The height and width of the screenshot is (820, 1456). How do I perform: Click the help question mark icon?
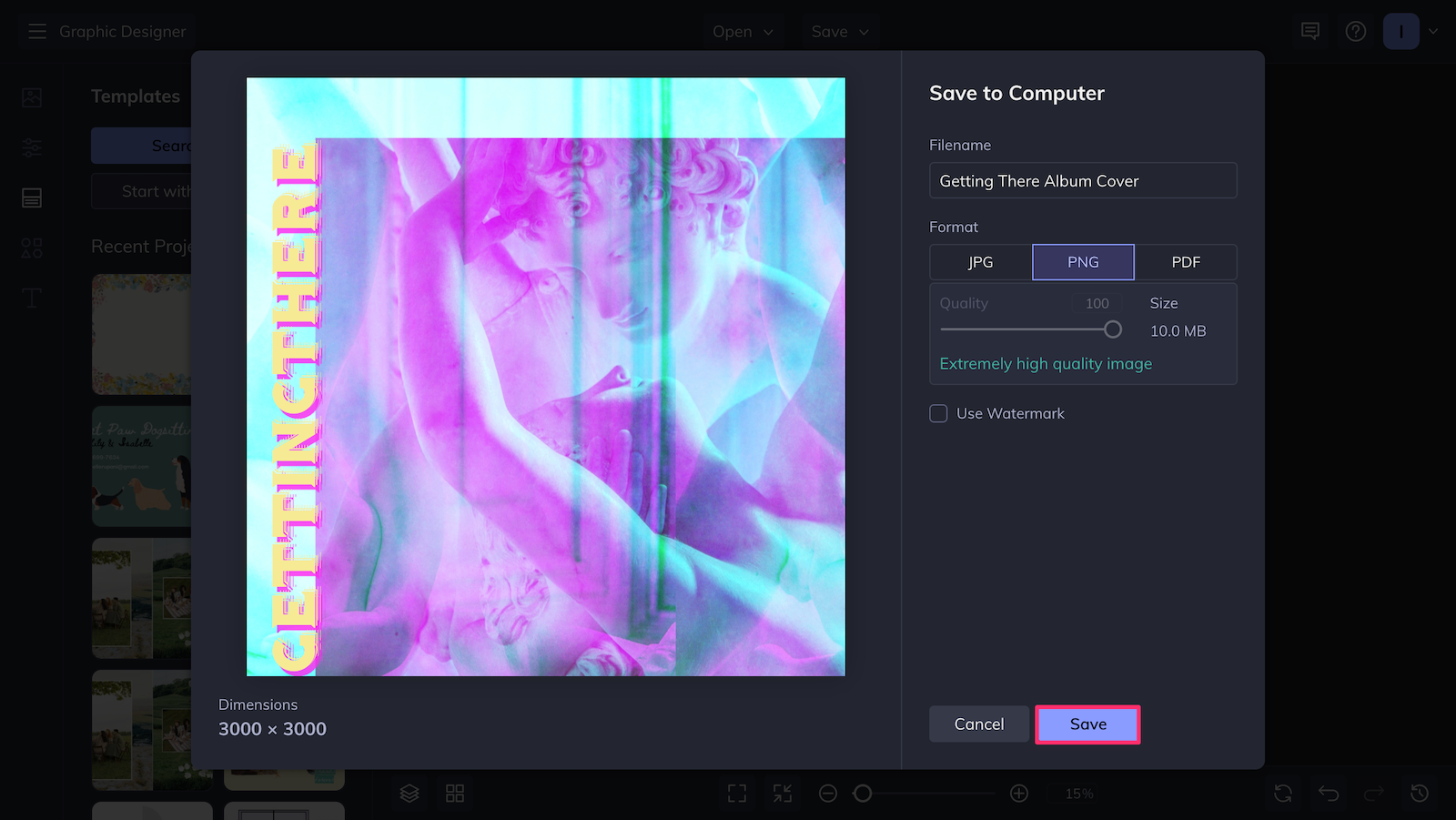point(1355,30)
